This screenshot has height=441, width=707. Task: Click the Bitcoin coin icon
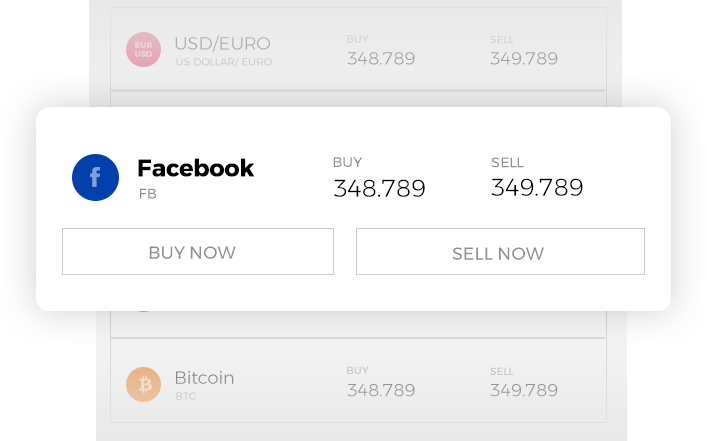click(143, 384)
